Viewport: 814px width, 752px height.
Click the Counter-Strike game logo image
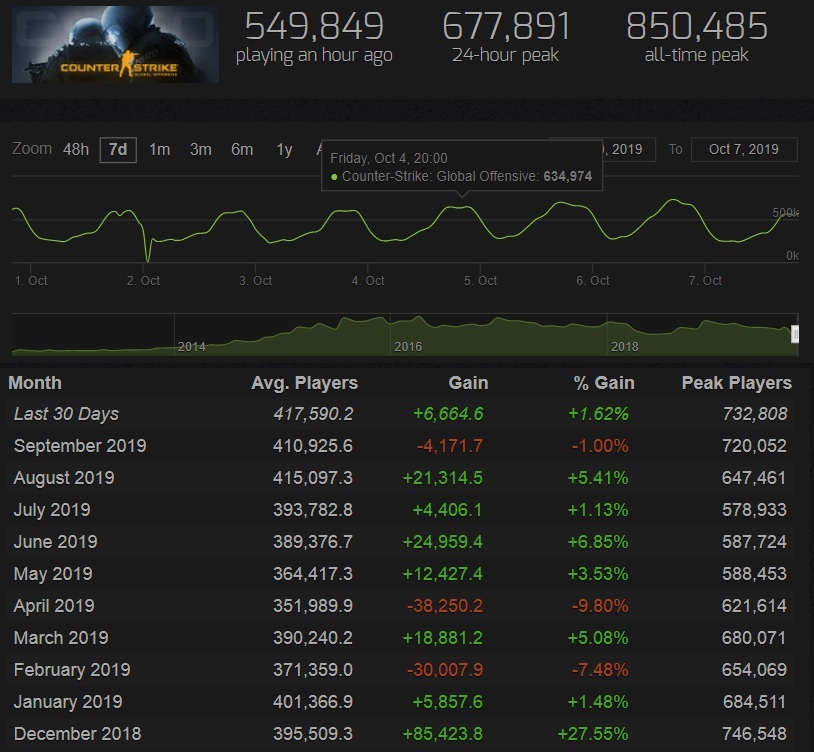pyautogui.click(x=115, y=45)
